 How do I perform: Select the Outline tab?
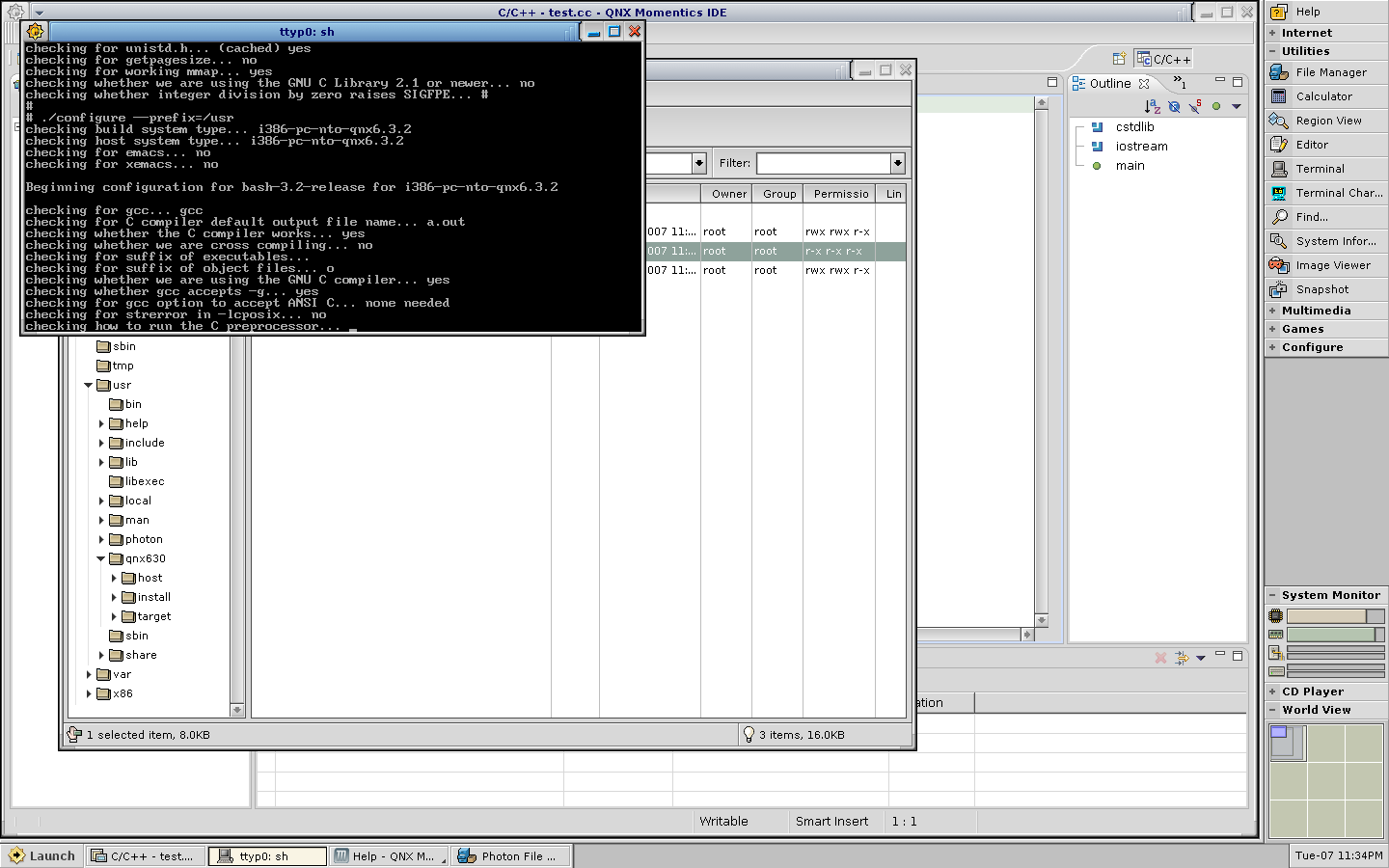pos(1110,83)
